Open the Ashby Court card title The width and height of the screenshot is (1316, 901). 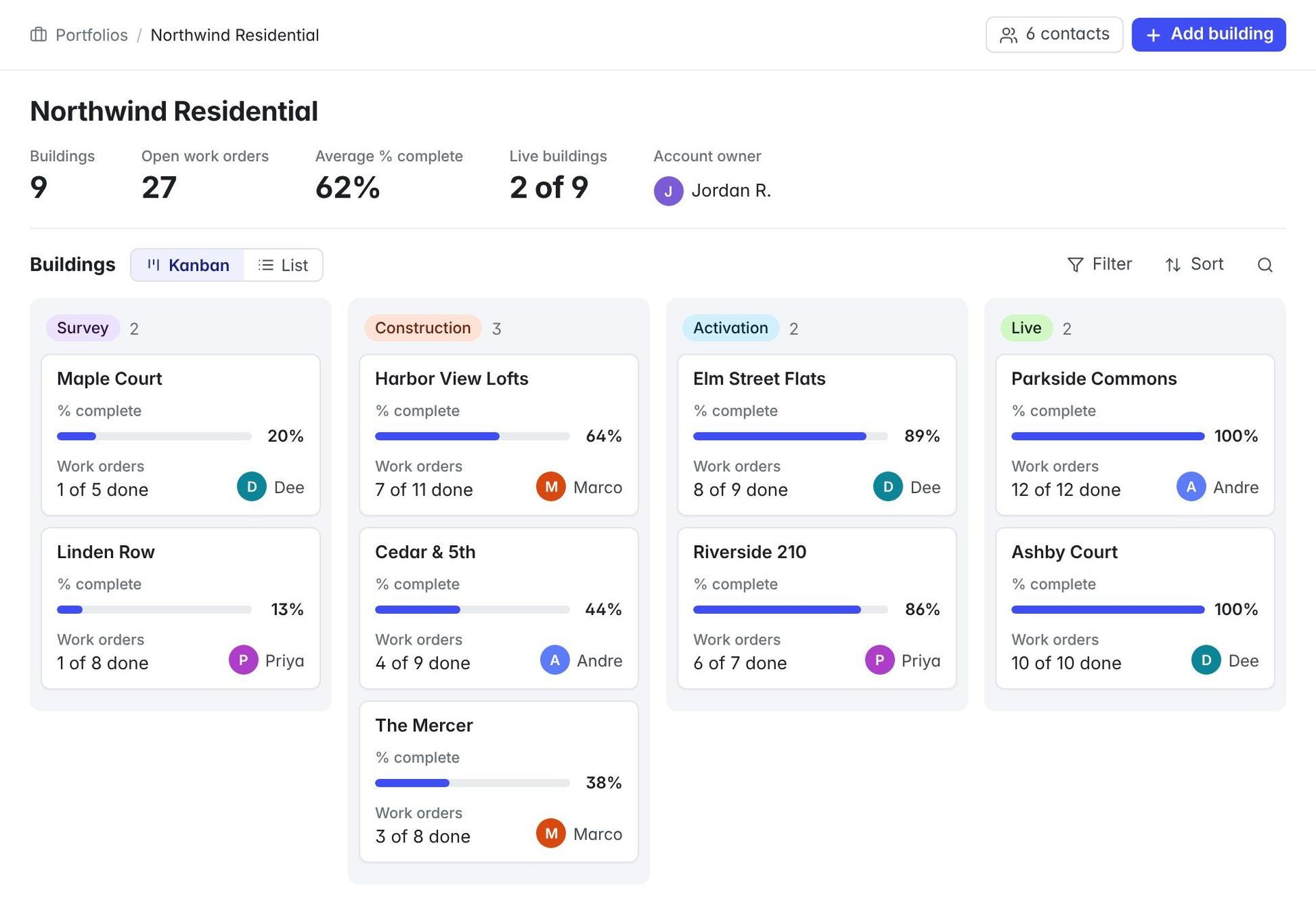click(1064, 552)
